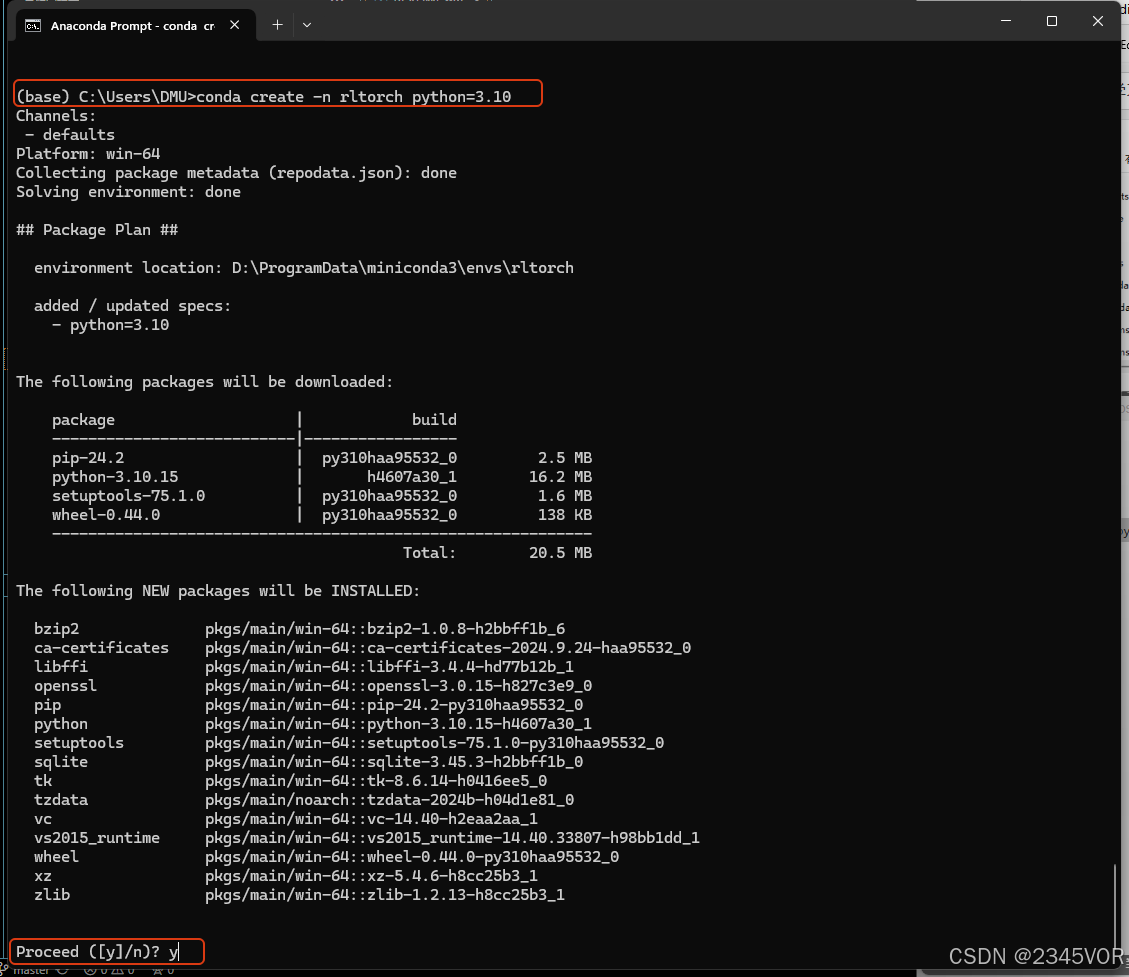The image size is (1129, 977).
Task: Click the 'tk' package row
Action: pos(290,781)
